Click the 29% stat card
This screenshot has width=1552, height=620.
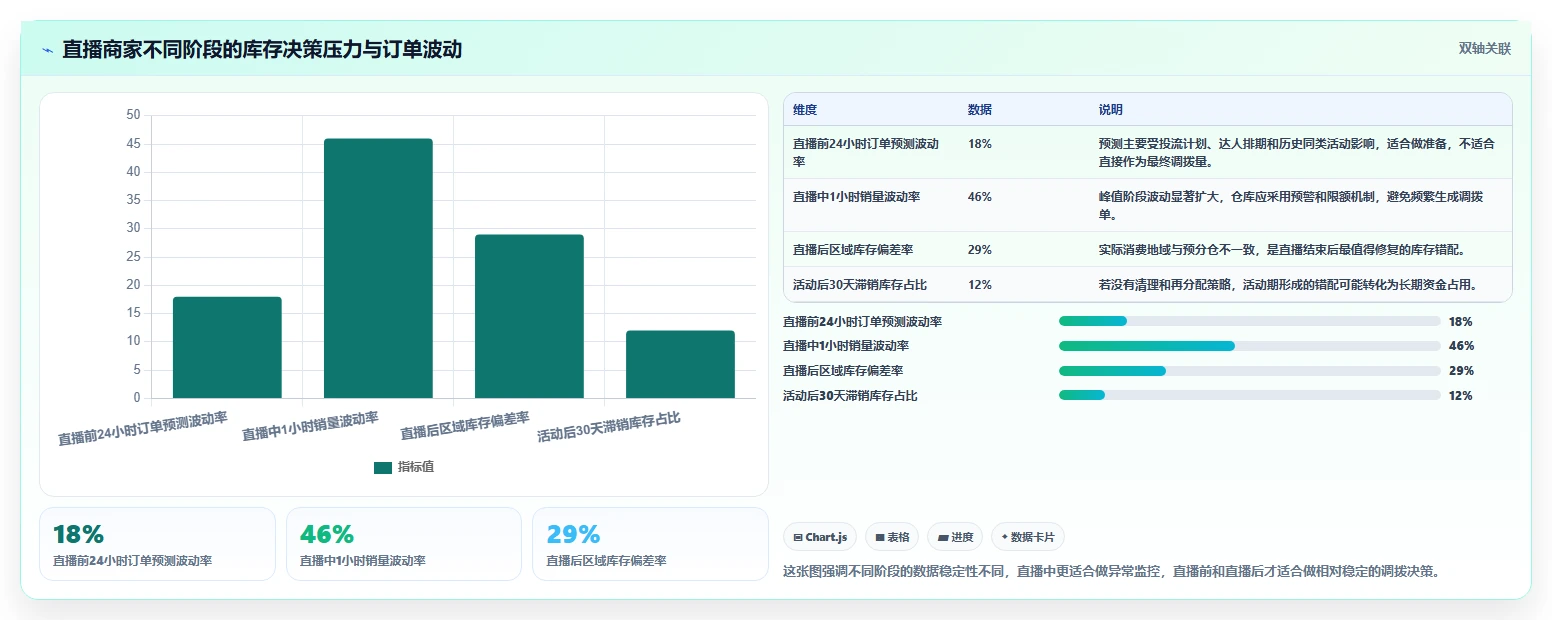(x=650, y=544)
